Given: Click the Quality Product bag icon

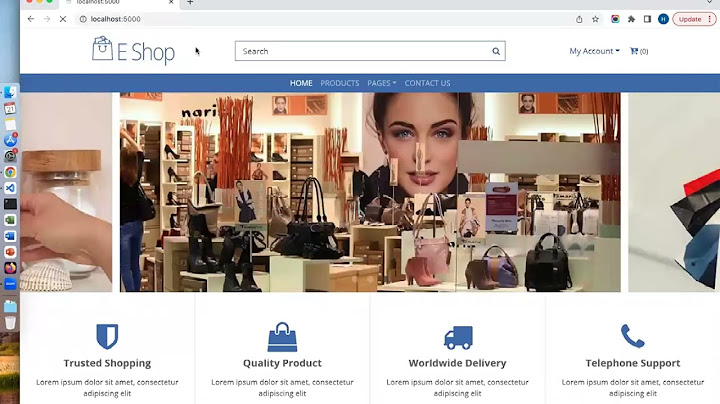Looking at the screenshot, I should coord(282,337).
